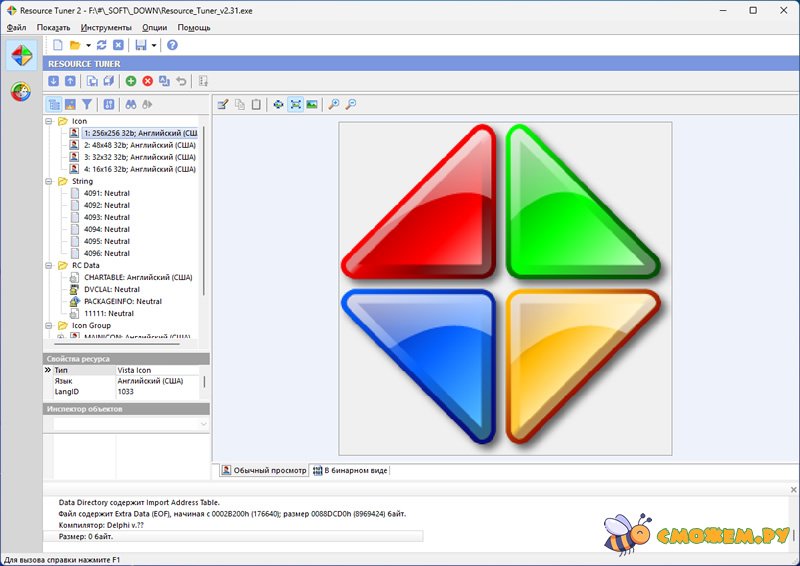The image size is (800, 566).
Task: Toggle the tree view mode button
Action: 54,104
